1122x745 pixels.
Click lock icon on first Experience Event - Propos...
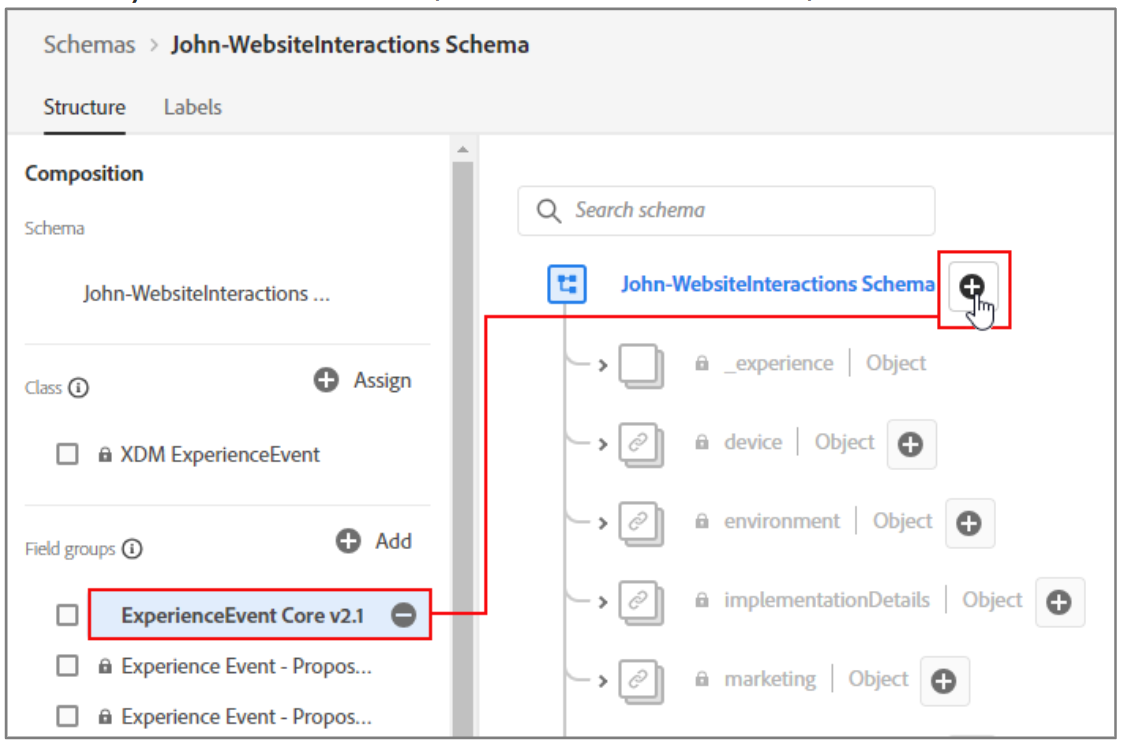(x=105, y=666)
